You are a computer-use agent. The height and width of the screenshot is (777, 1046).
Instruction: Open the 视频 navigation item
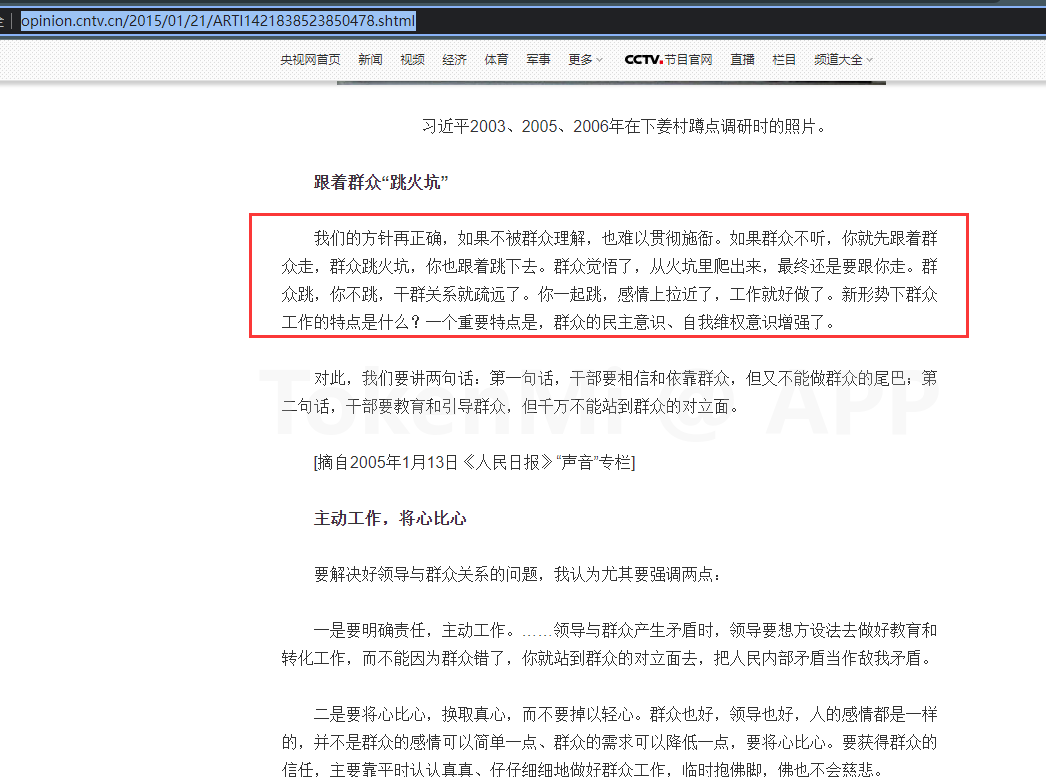tap(412, 60)
